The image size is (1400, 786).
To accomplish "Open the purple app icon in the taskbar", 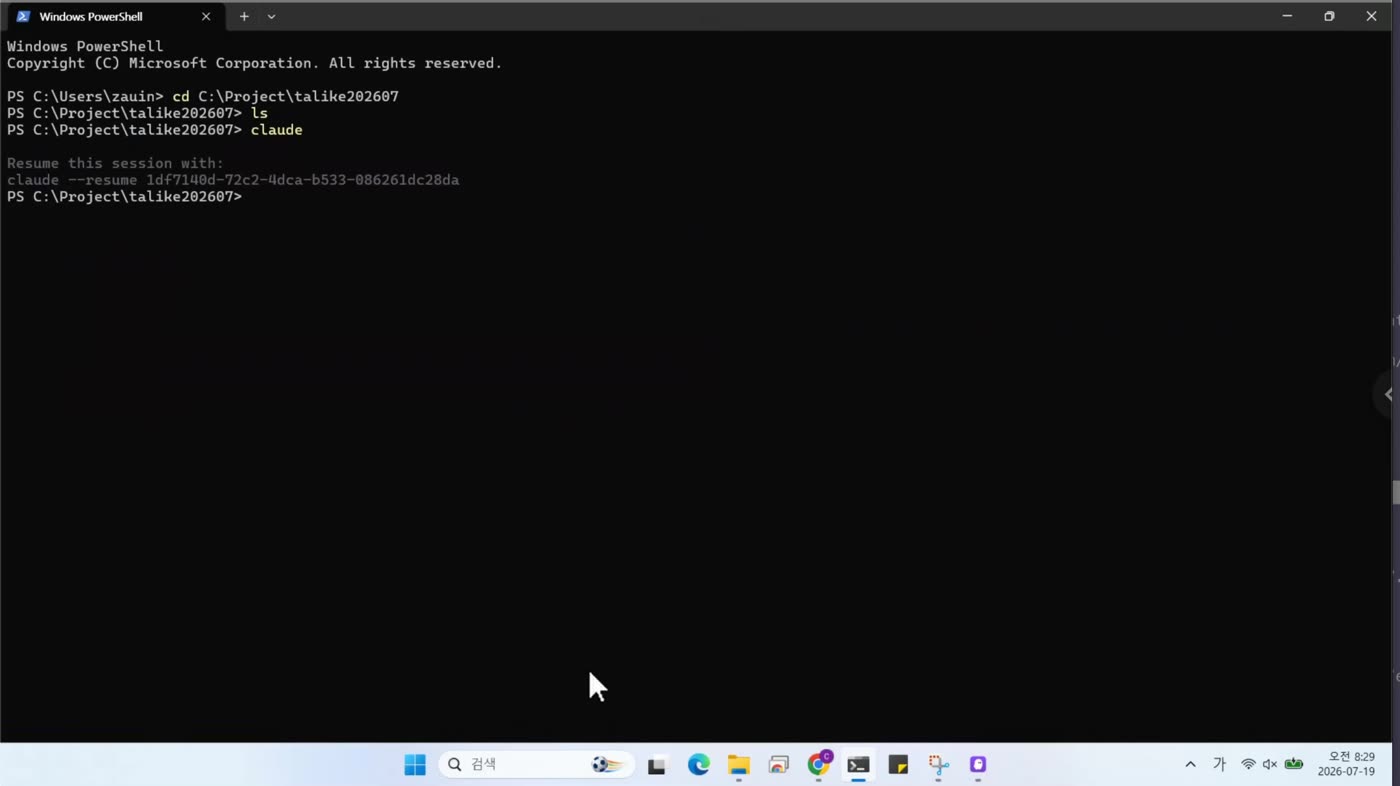I will coord(978,765).
